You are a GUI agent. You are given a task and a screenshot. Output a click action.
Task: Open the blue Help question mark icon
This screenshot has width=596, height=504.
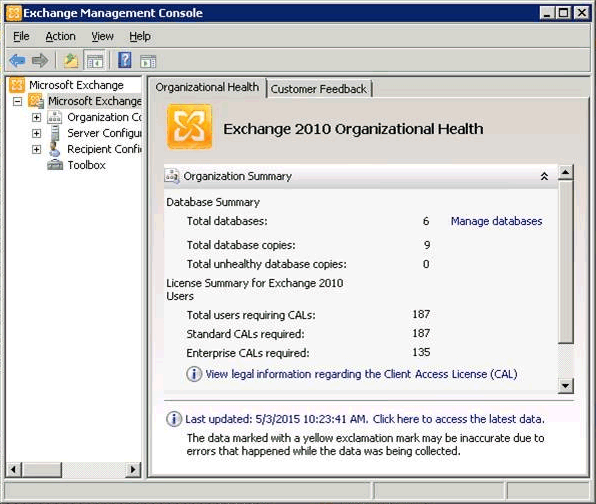pyautogui.click(x=125, y=60)
